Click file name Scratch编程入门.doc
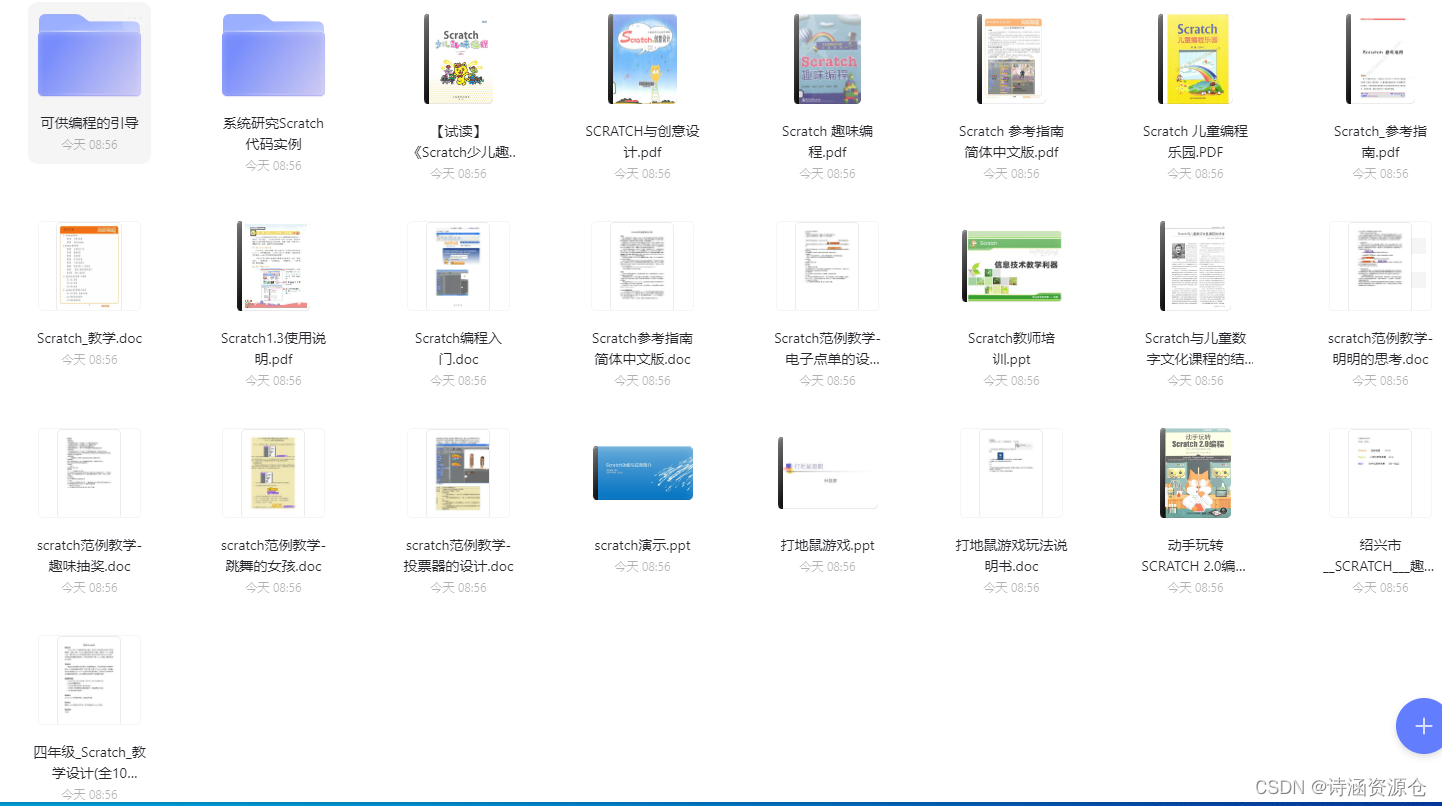The height and width of the screenshot is (806, 1442). pos(458,349)
